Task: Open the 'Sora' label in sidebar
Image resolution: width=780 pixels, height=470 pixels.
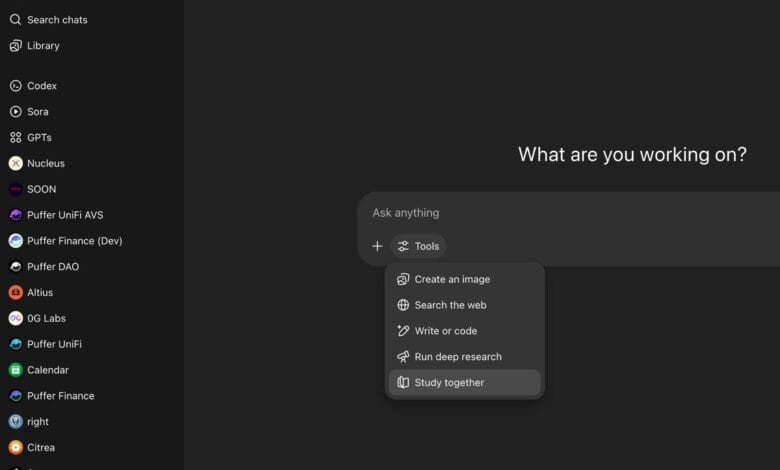Action: tap(38, 112)
